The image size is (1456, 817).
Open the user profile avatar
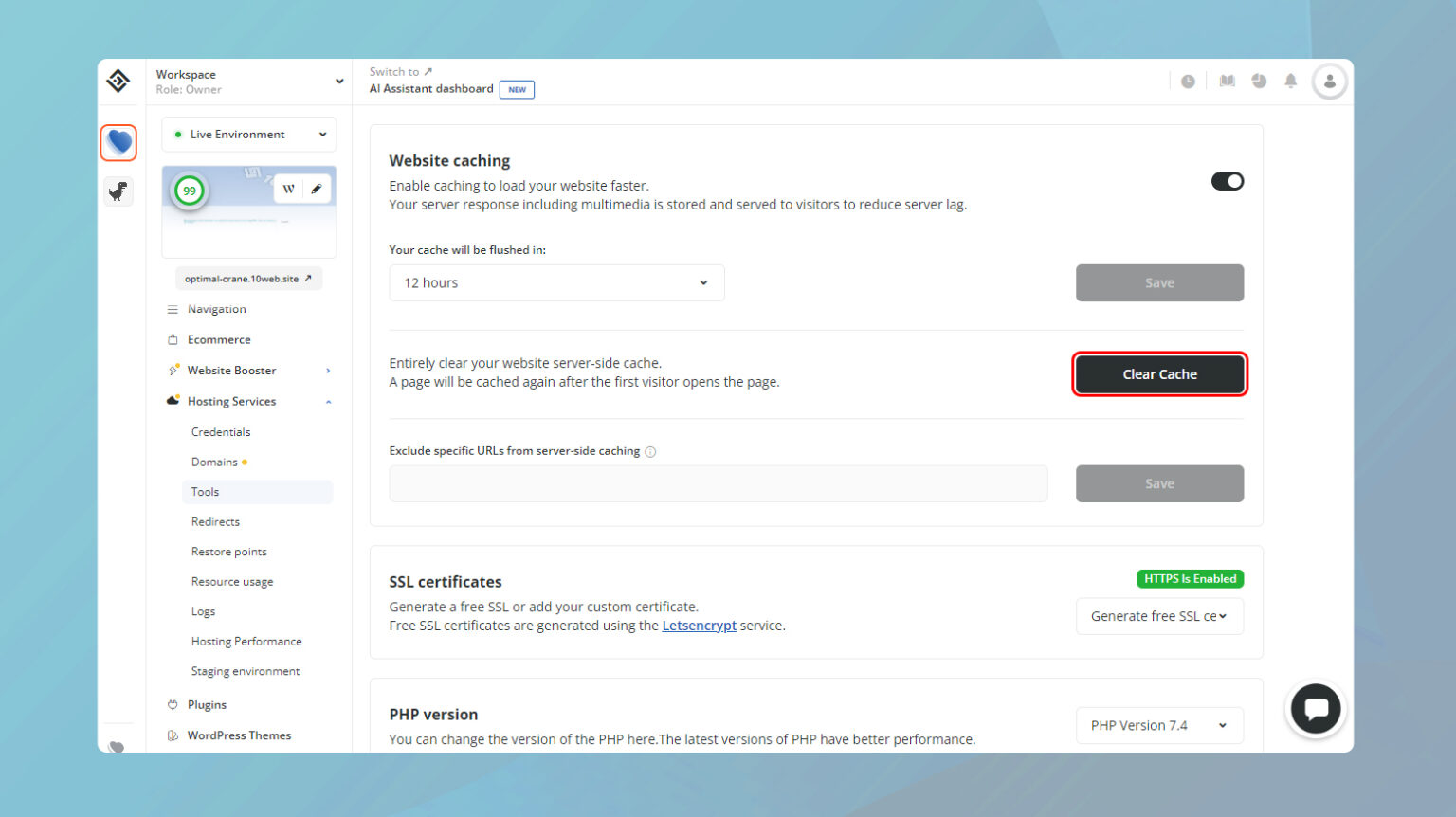tap(1329, 82)
